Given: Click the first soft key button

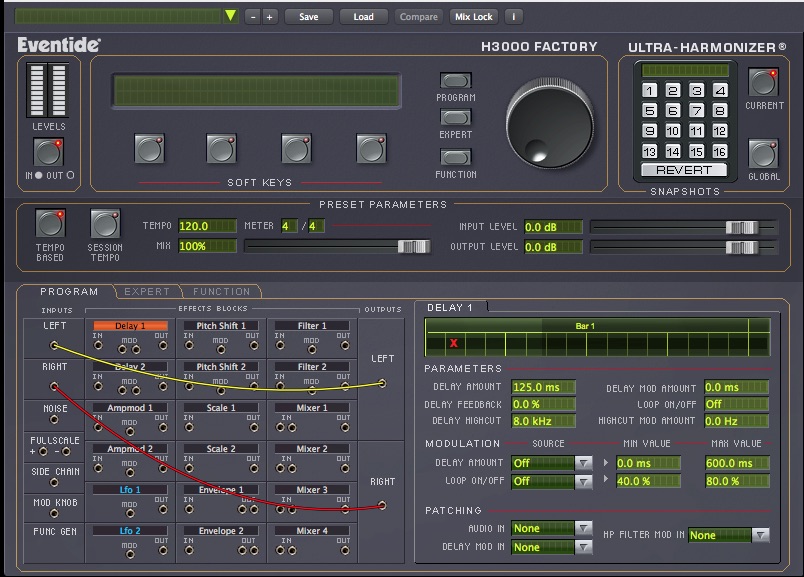Looking at the screenshot, I should point(149,149).
